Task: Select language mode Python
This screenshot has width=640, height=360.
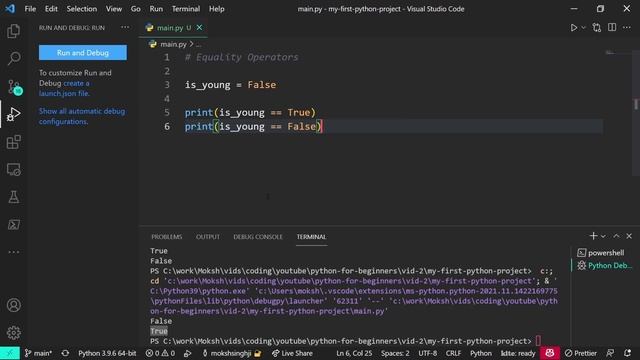Action: pos(481,353)
